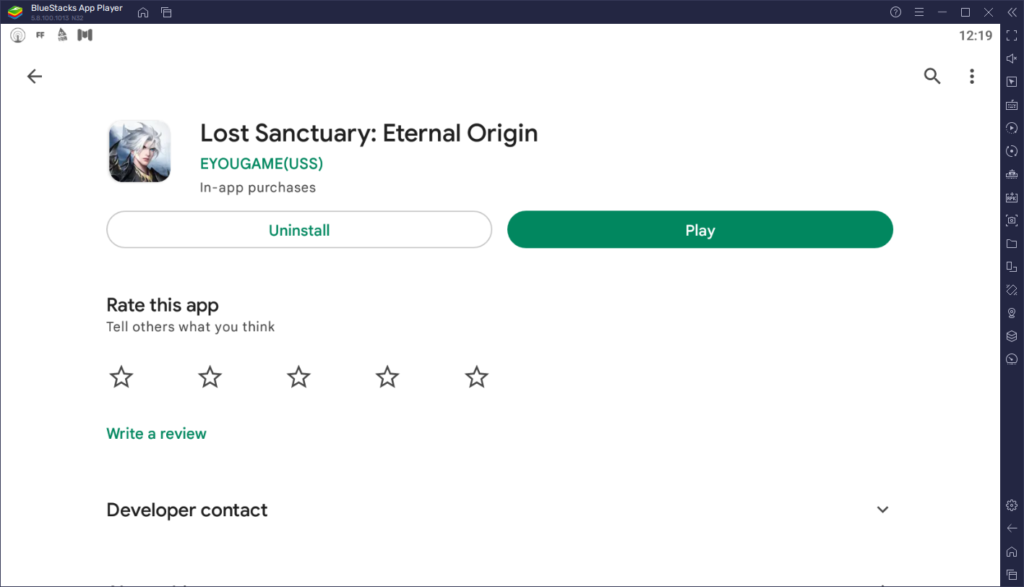
Task: Give the app a five-star rating
Action: 476,377
